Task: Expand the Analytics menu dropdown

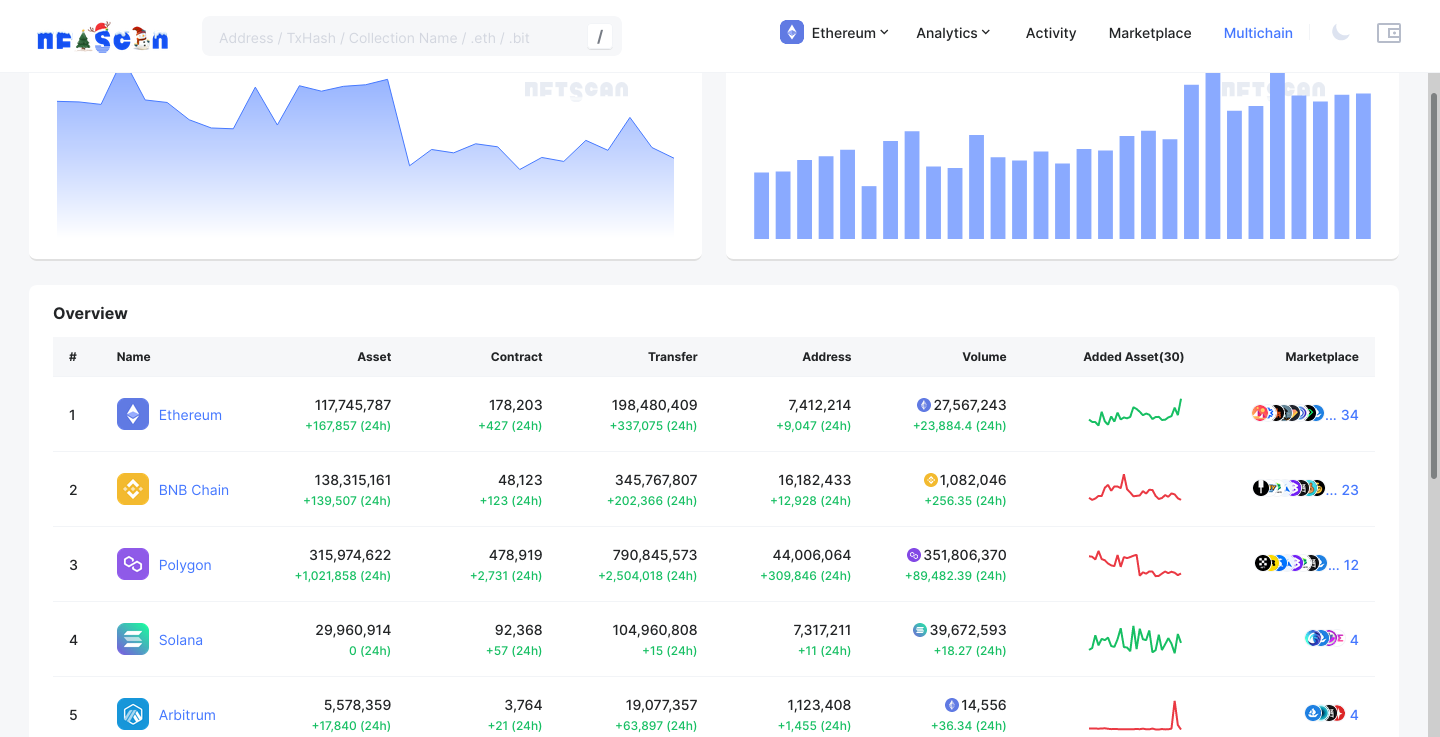Action: click(953, 33)
